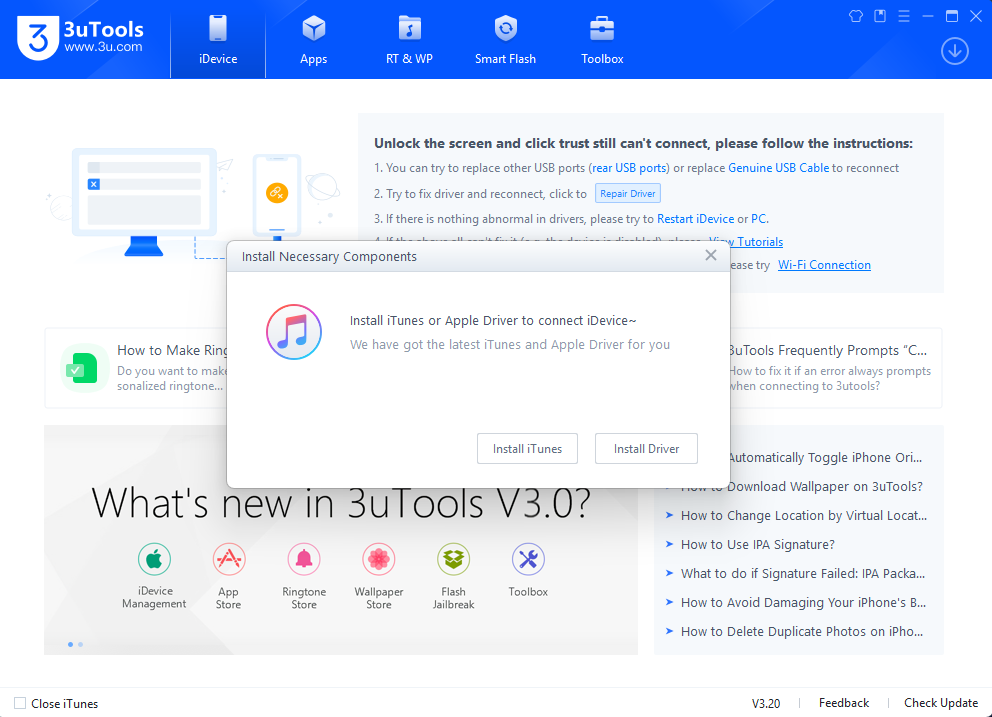
Task: Open the green ringtone tutorial icon
Action: [85, 368]
